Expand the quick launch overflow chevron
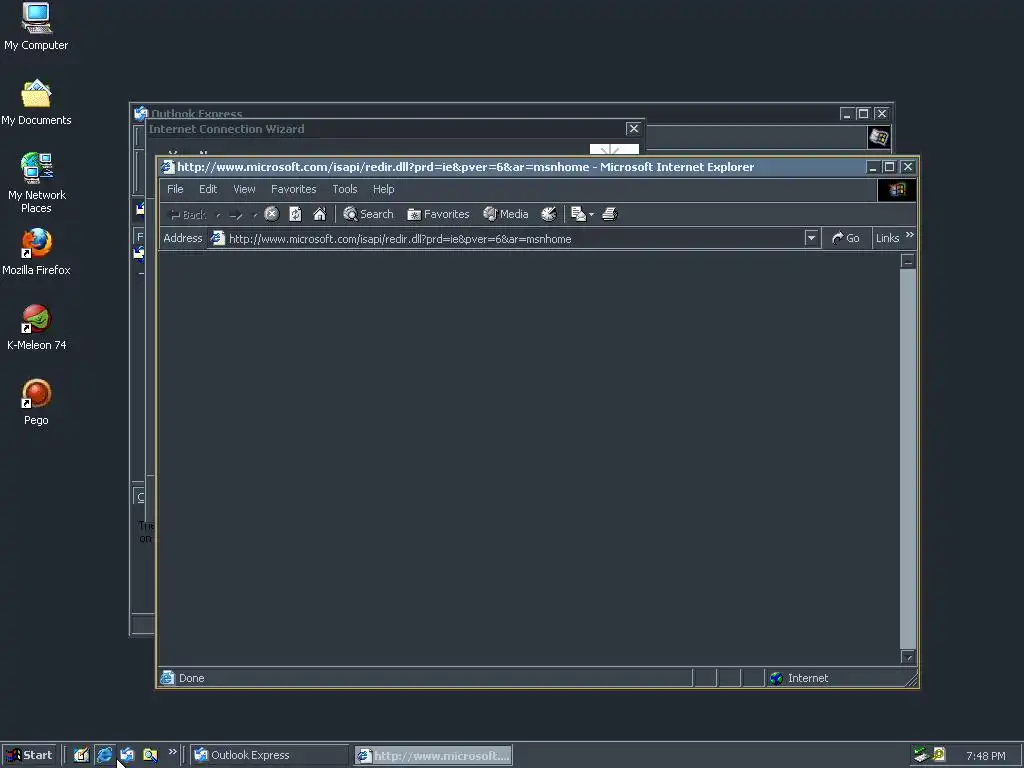1024x768 pixels. tap(172, 752)
